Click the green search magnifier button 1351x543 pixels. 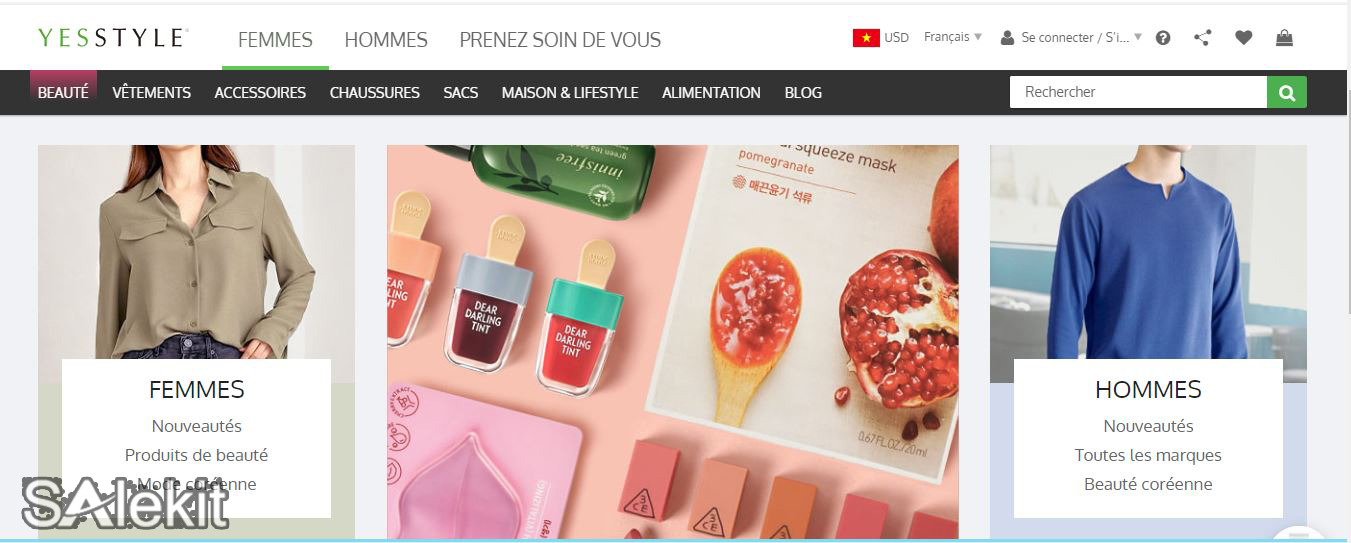click(1286, 92)
